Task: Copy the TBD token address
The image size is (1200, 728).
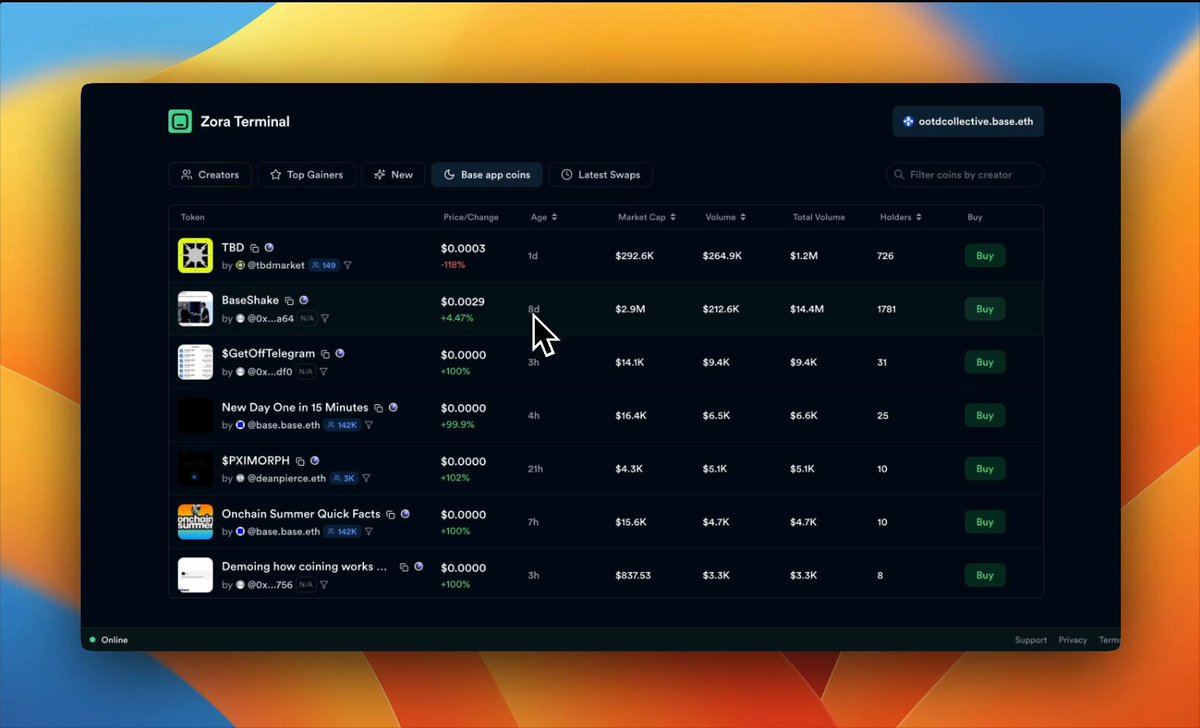Action: 255,248
